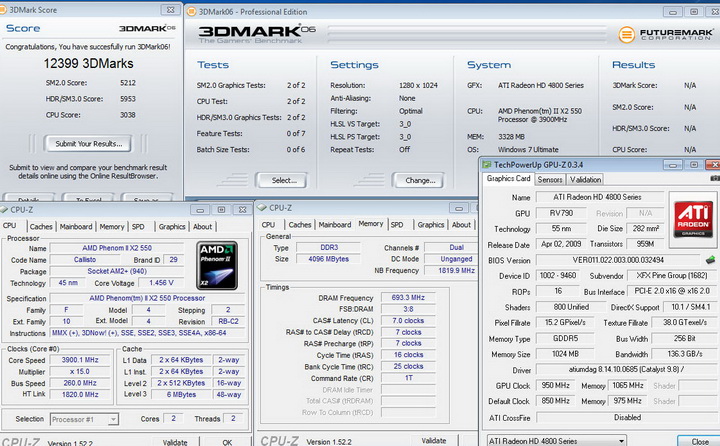The width and height of the screenshot is (720, 446).
Task: Click the GPU-Z BIOS Version field
Action: point(618,260)
